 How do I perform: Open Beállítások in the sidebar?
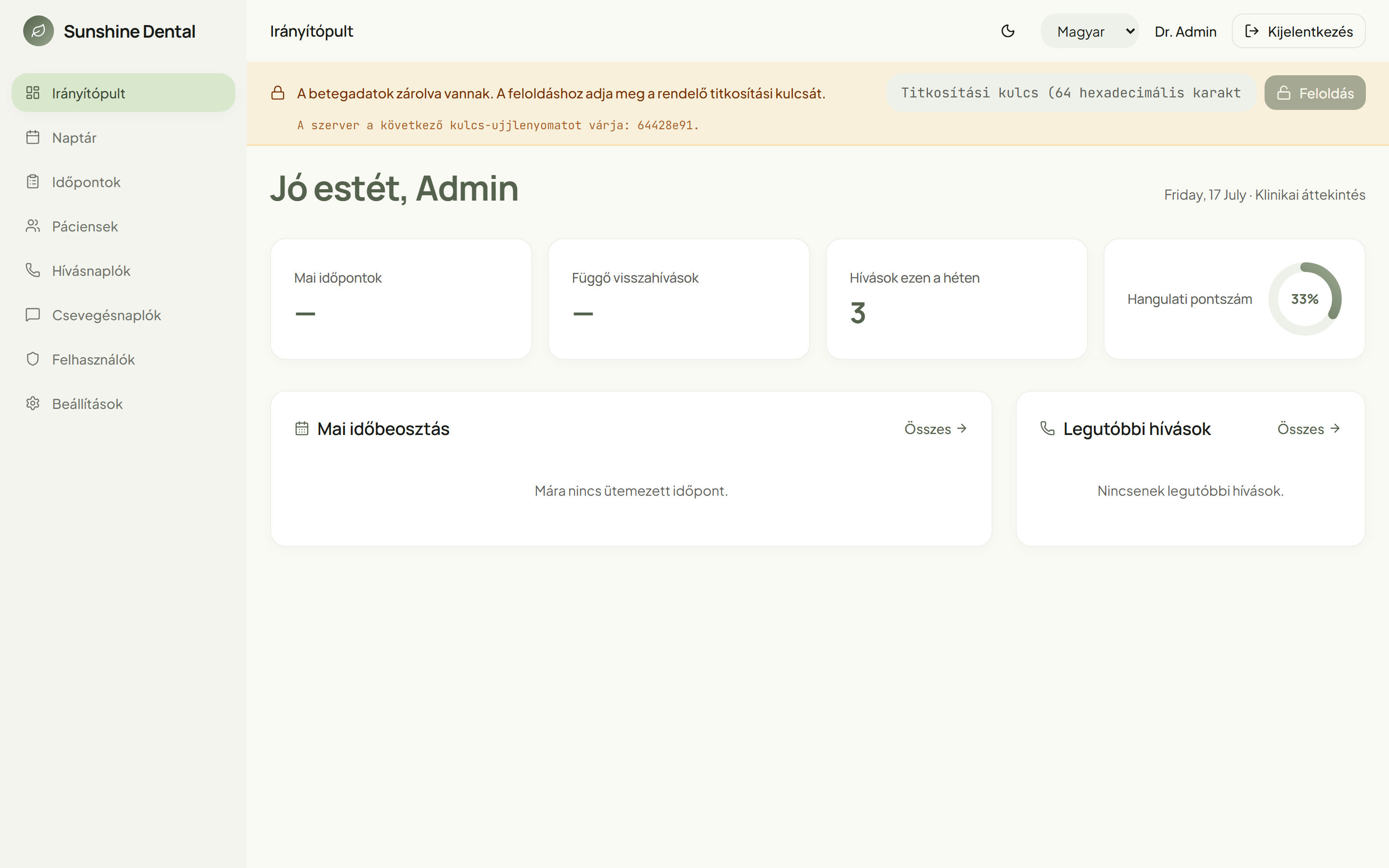[123, 403]
